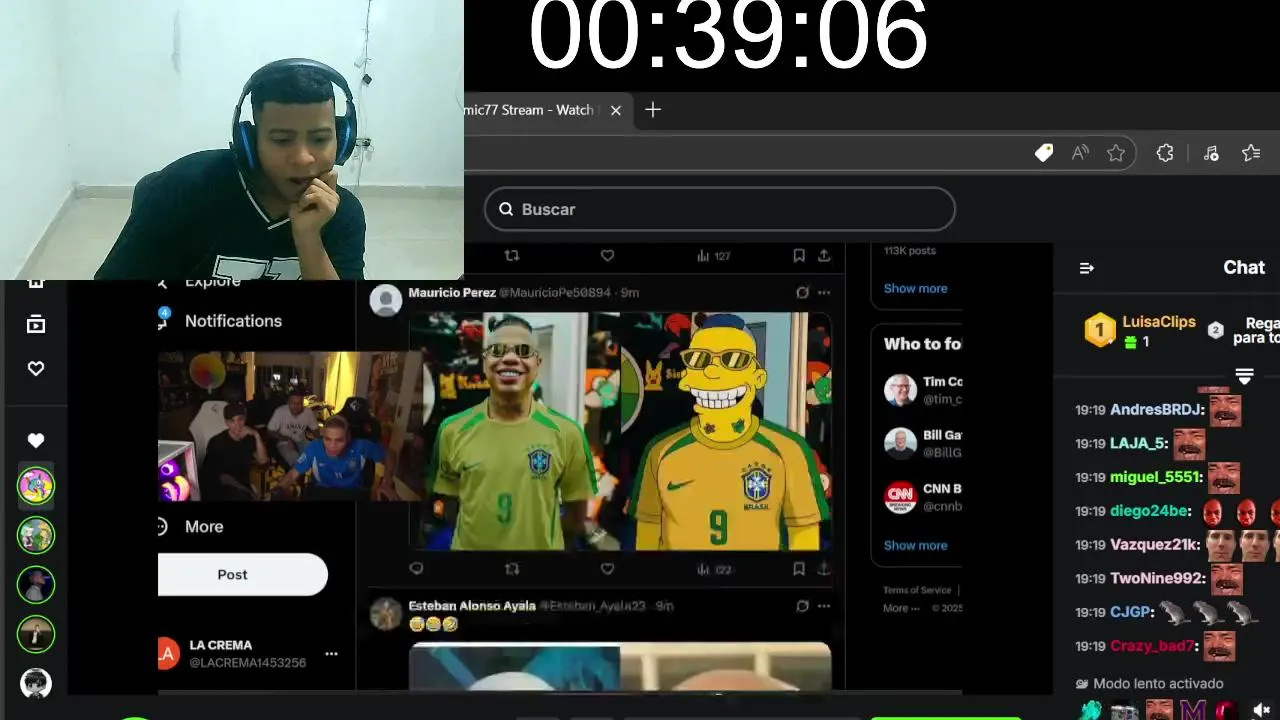Click Show more under 113K posts trend
The image size is (1280, 720).
pos(915,288)
